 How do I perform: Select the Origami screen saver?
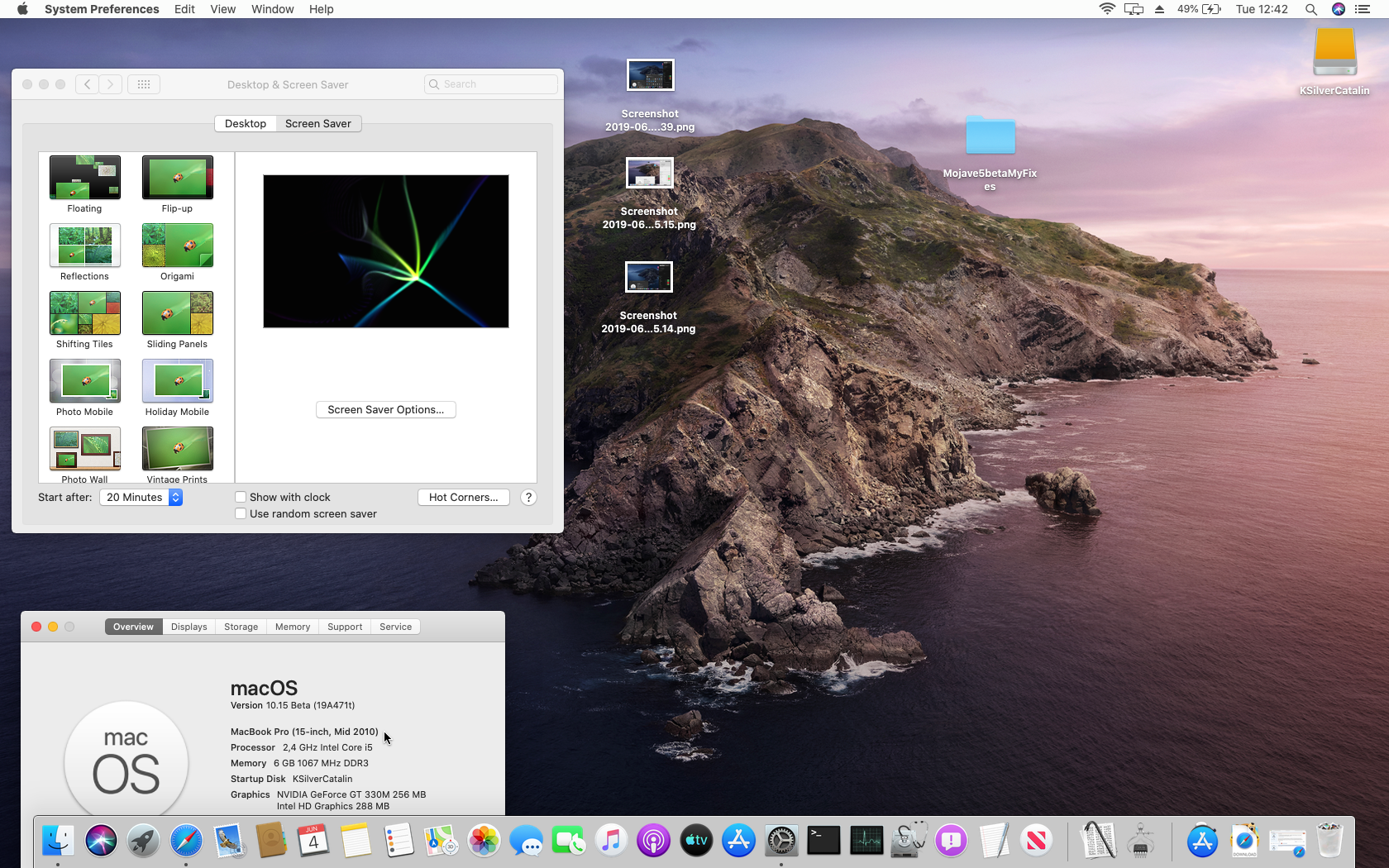click(177, 252)
